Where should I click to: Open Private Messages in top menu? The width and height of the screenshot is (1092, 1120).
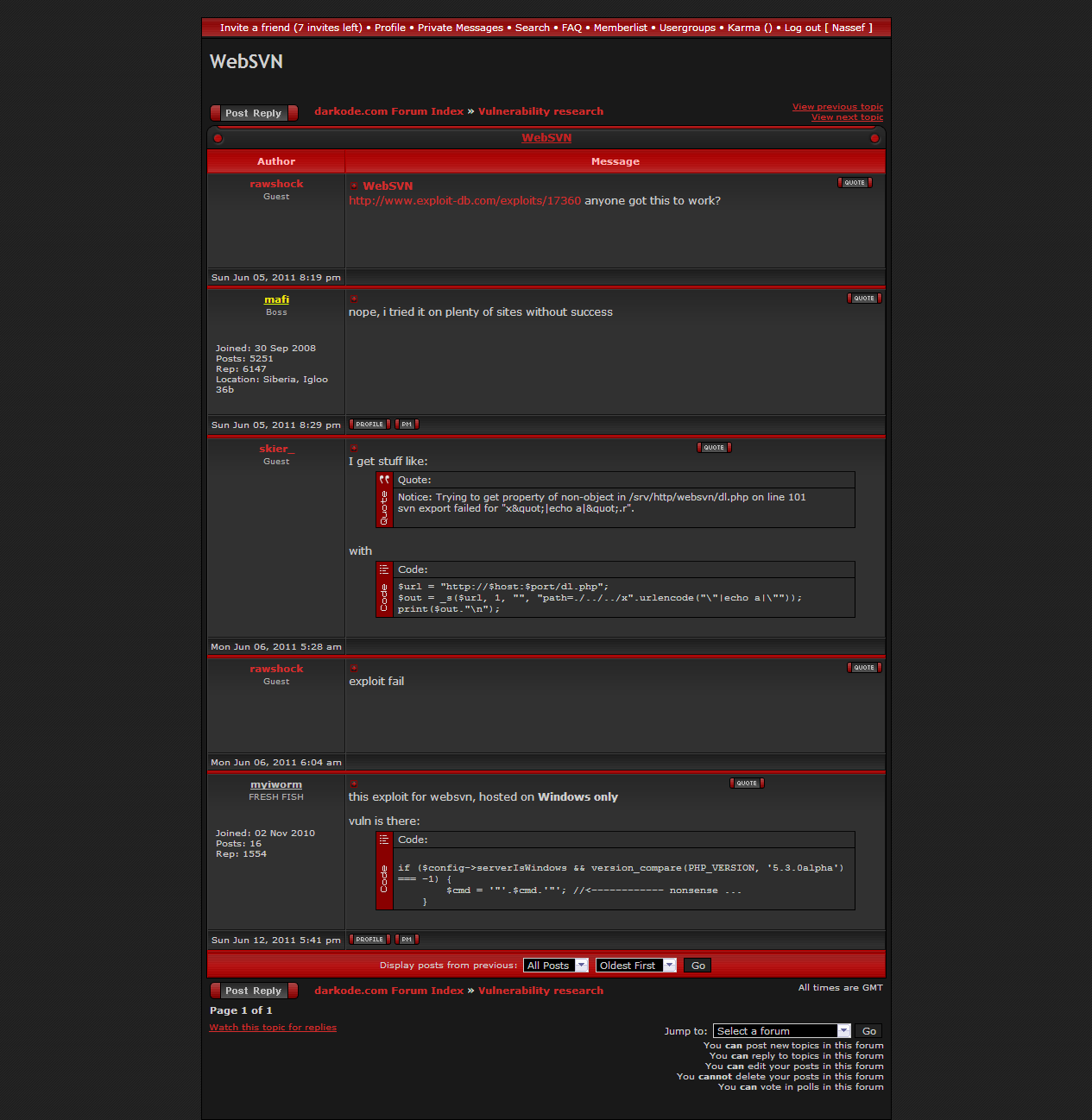(x=460, y=28)
